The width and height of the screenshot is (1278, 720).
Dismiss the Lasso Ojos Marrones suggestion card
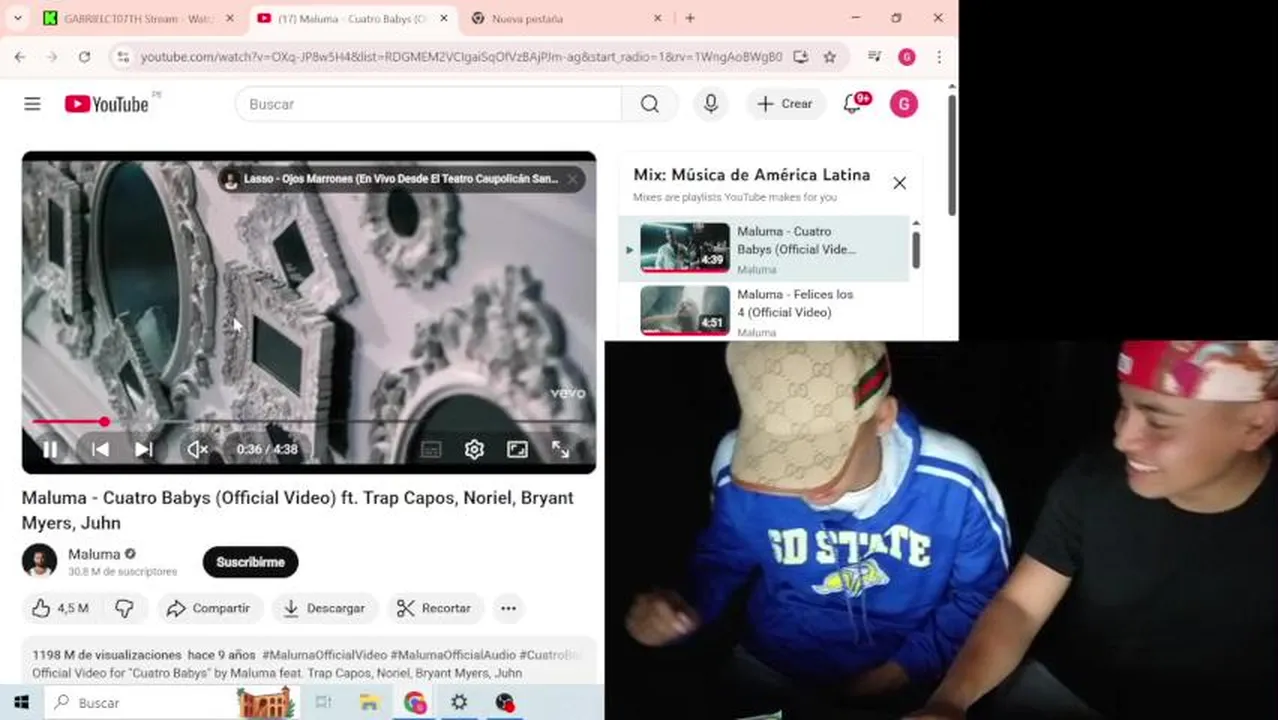(572, 179)
